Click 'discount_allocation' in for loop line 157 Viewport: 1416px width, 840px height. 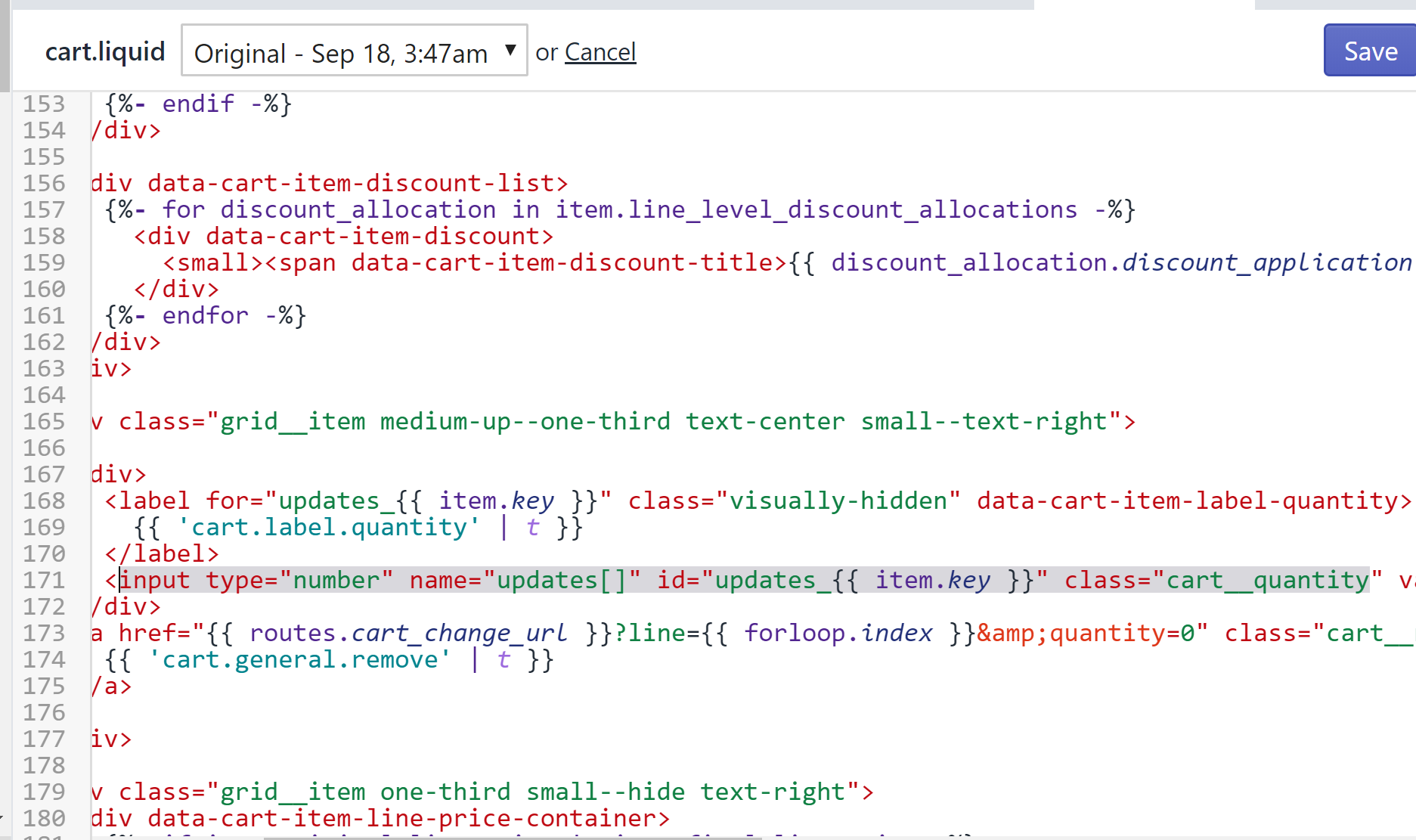click(358, 209)
